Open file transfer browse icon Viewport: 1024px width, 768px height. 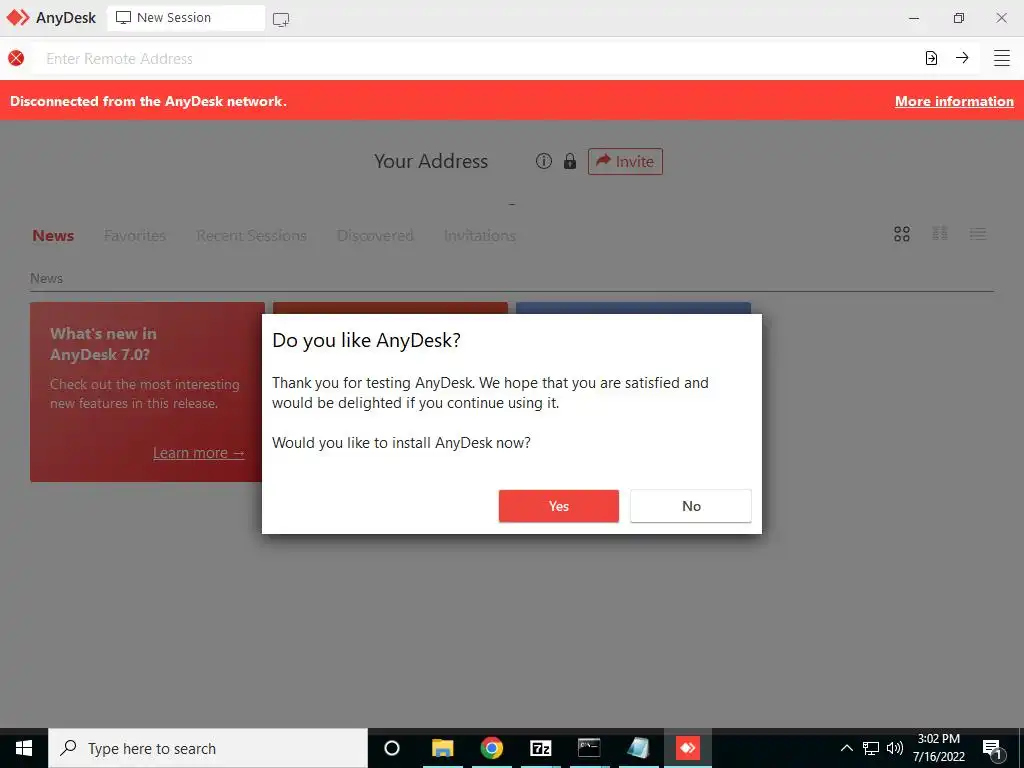931,58
